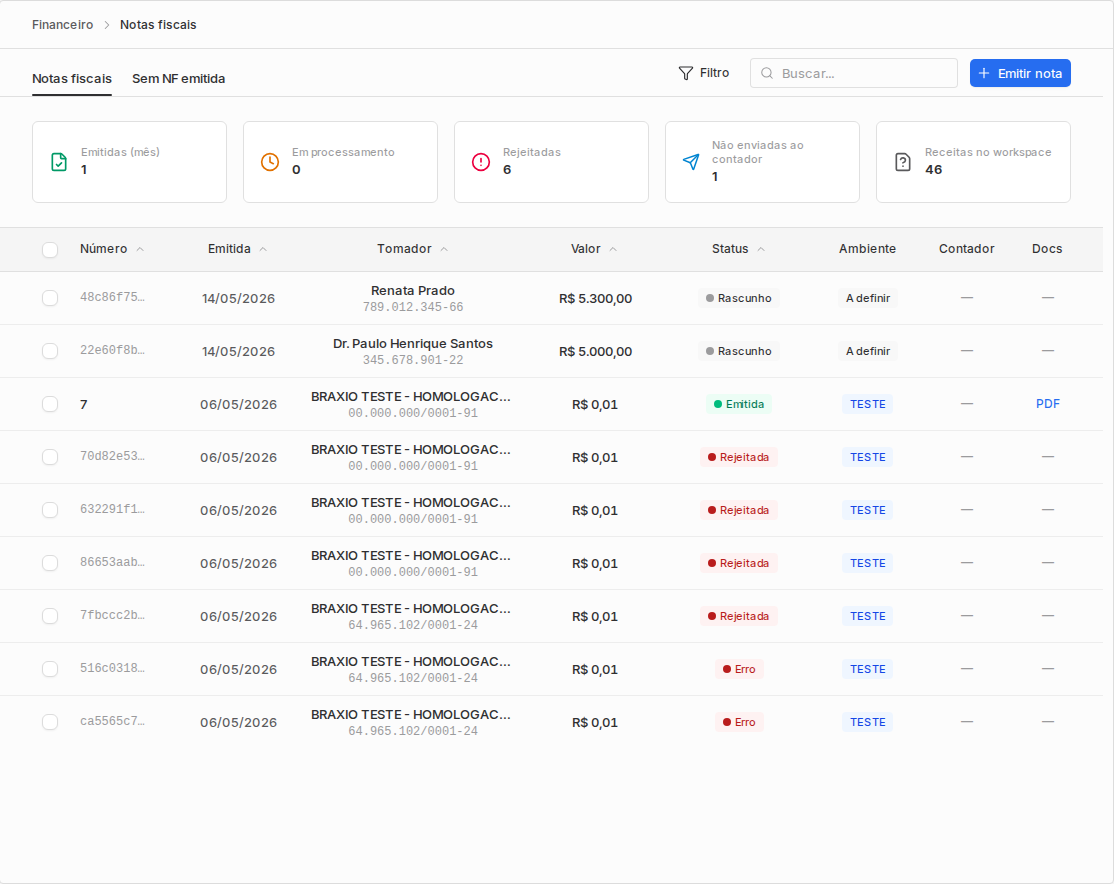Check the box for row 70d82e53

[x=50, y=457]
